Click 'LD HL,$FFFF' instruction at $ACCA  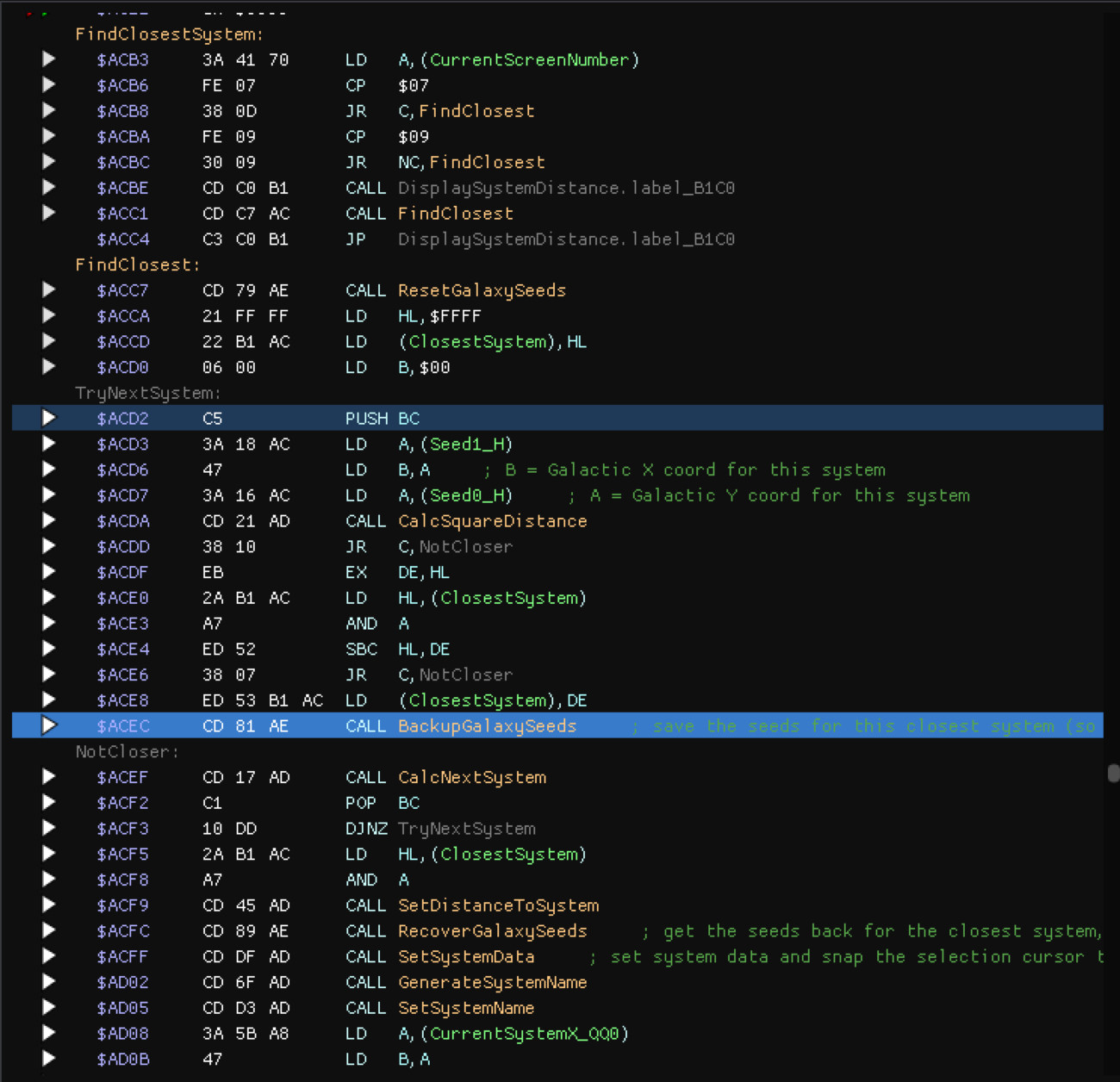tap(414, 315)
